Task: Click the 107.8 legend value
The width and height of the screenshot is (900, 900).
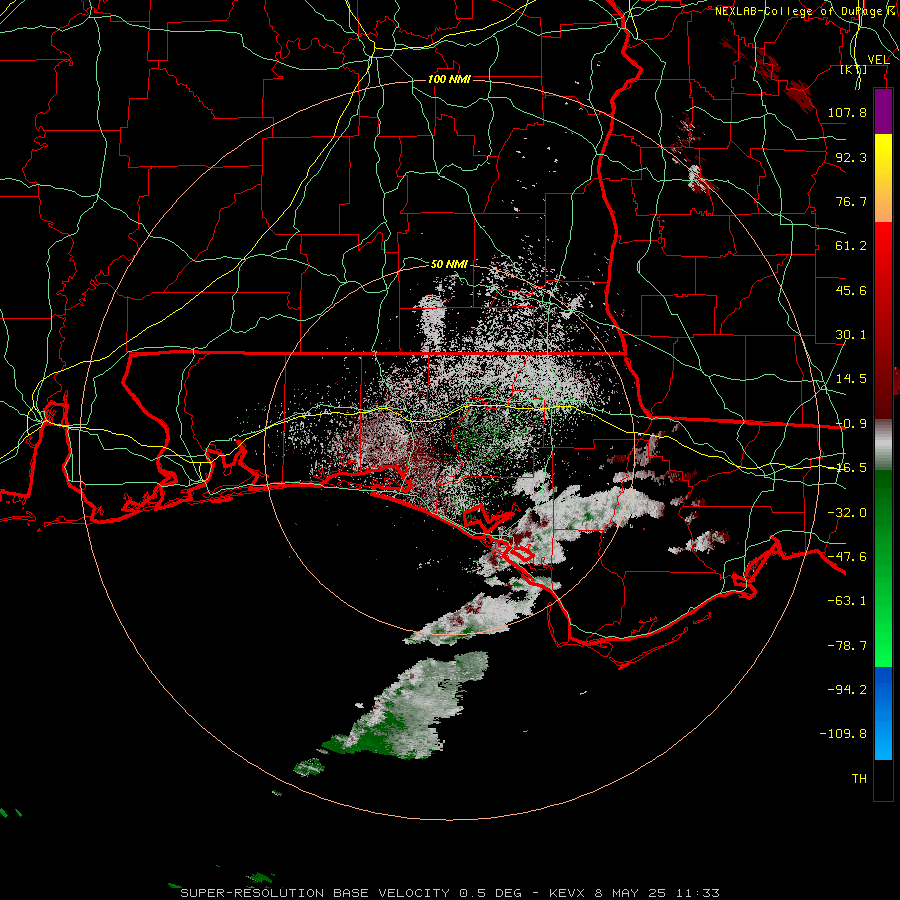Action: click(847, 112)
